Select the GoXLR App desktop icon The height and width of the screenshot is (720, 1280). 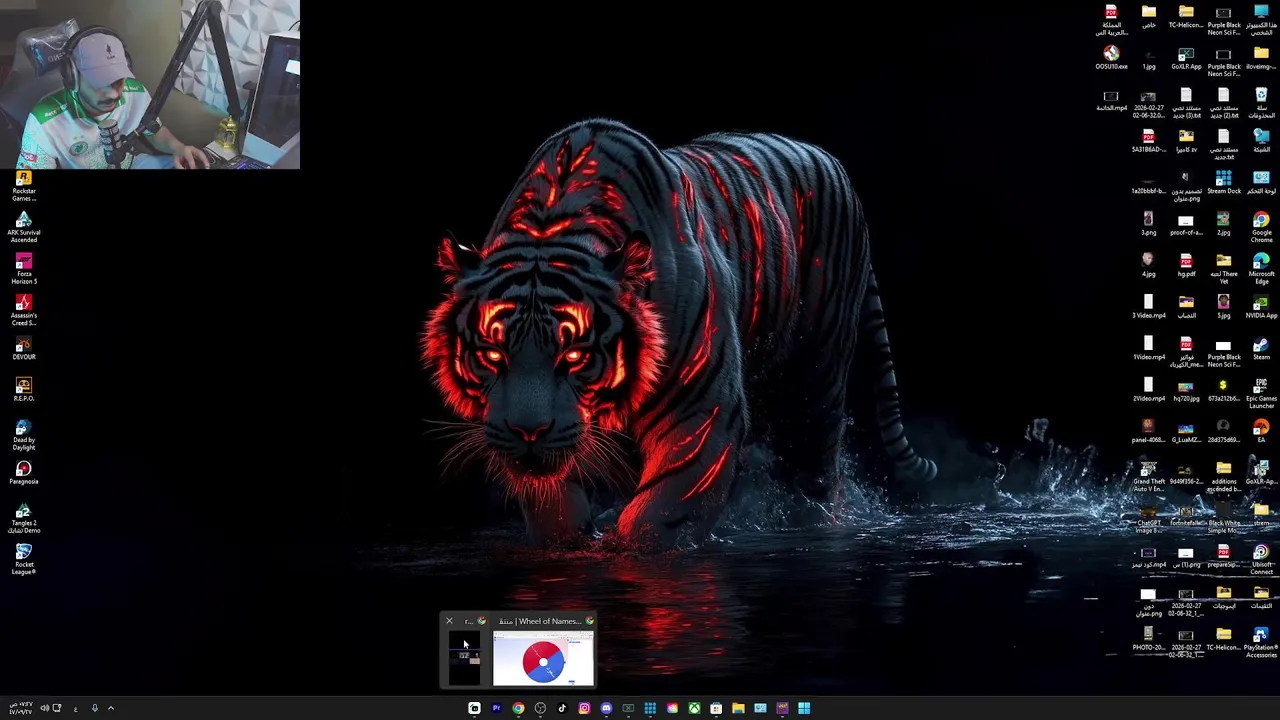point(1186,58)
